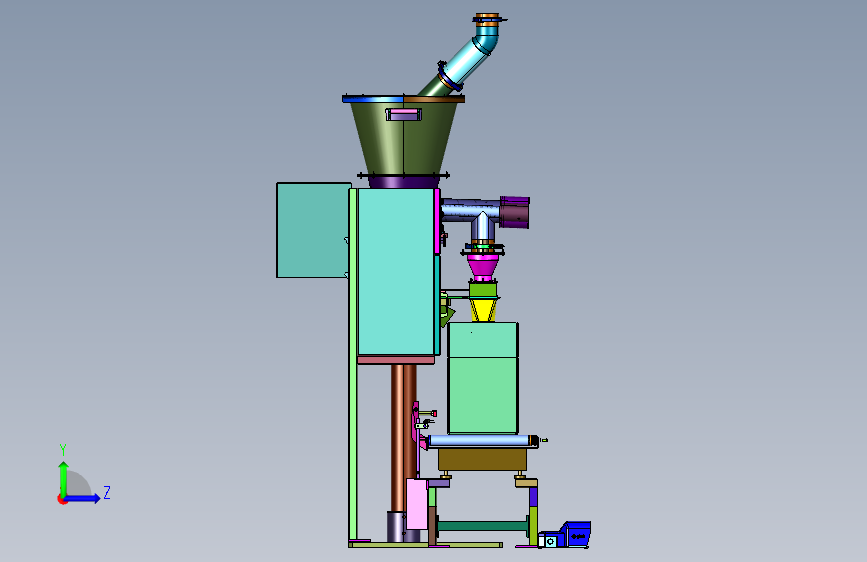Select the purple collar below the hopper
867x562 pixels.
(x=404, y=183)
